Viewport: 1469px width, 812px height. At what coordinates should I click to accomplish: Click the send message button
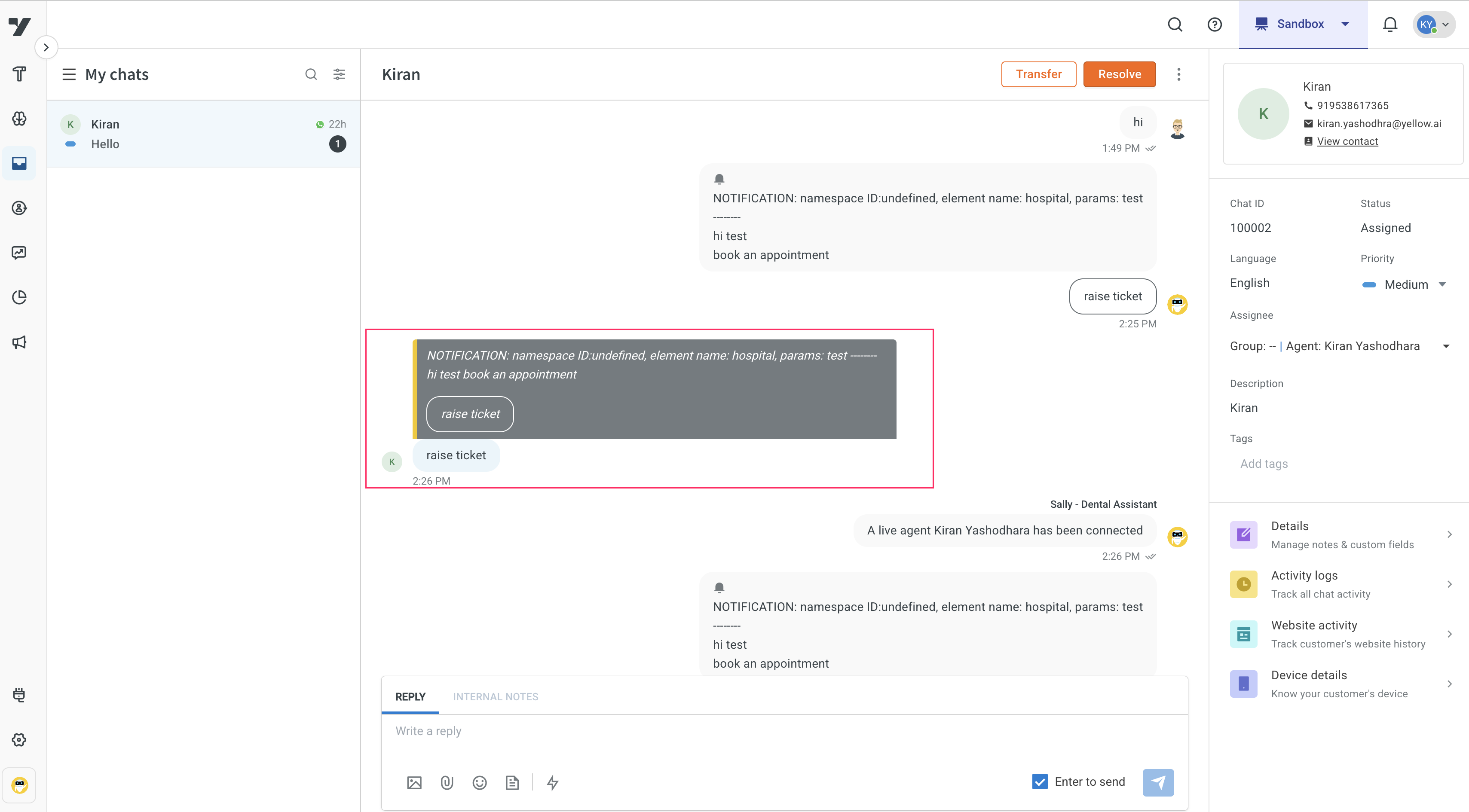tap(1158, 782)
